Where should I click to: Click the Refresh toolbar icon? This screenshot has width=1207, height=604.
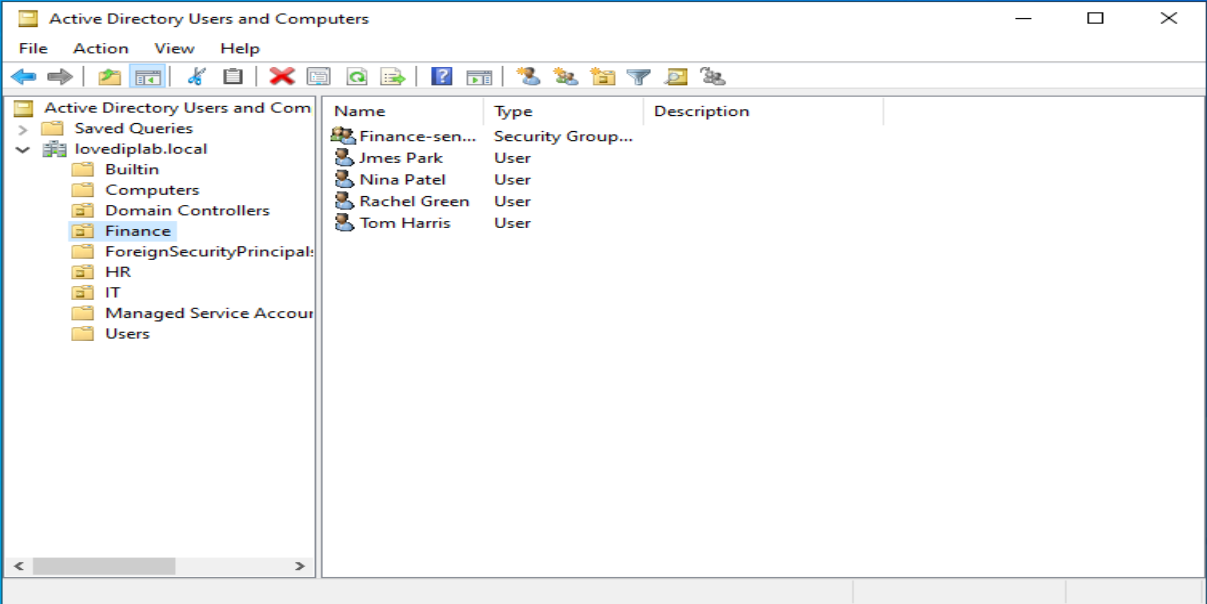click(x=356, y=77)
